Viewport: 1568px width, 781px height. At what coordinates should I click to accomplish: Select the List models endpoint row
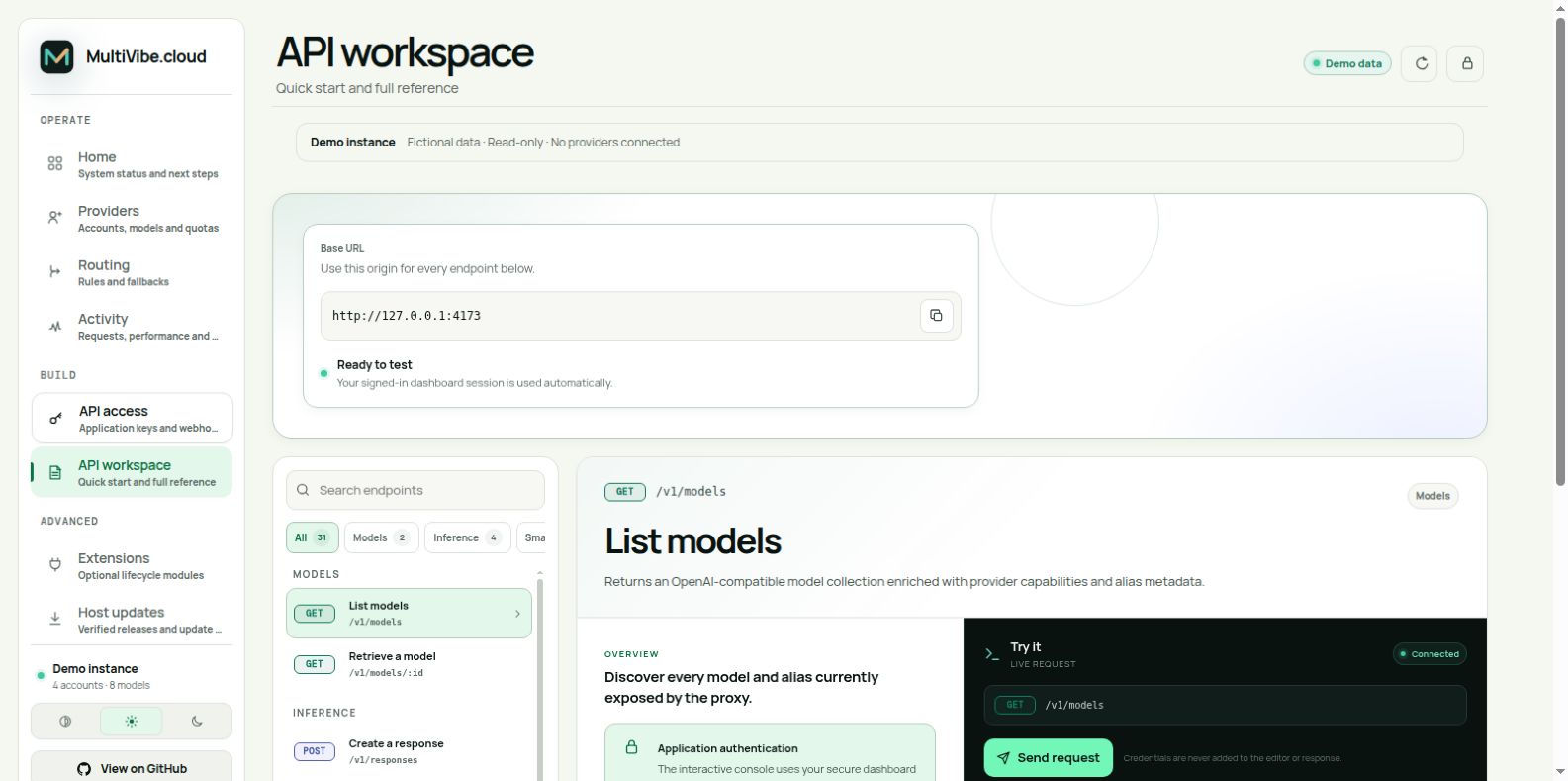tap(409, 614)
